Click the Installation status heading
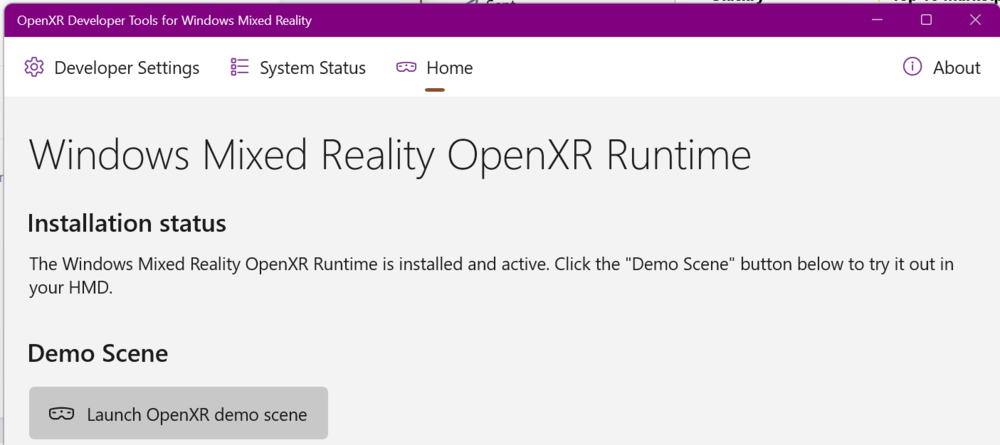 click(x=127, y=224)
